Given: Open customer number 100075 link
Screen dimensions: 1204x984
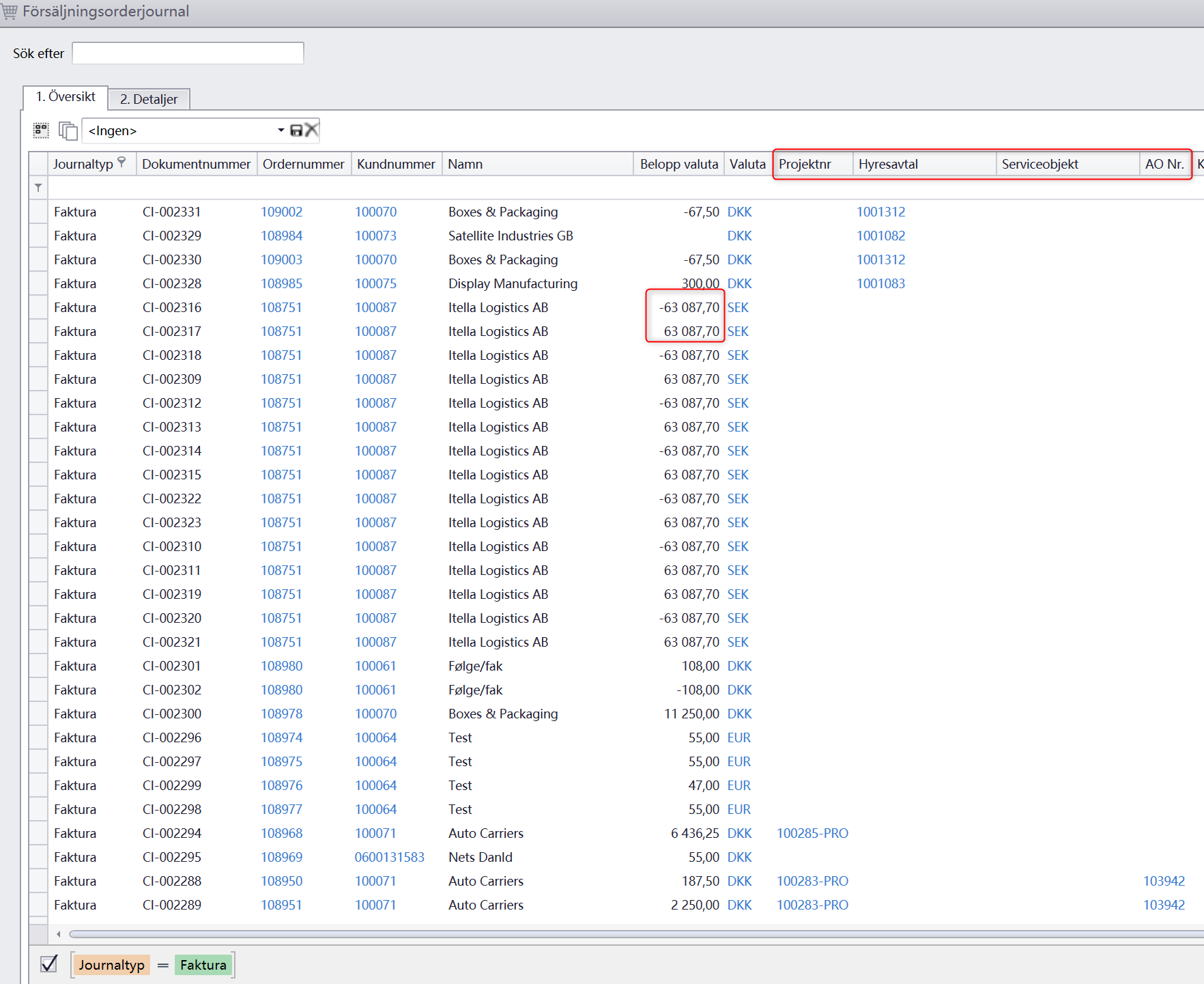Looking at the screenshot, I should click(376, 283).
